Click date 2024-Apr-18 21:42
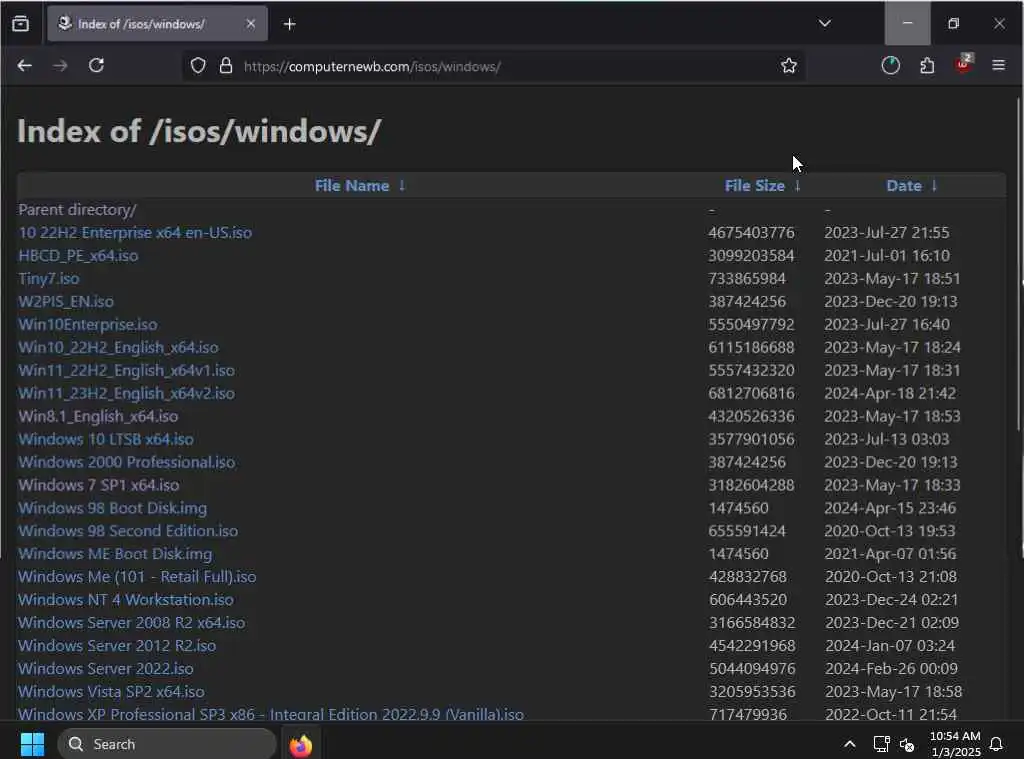This screenshot has height=759, width=1024. (x=889, y=393)
